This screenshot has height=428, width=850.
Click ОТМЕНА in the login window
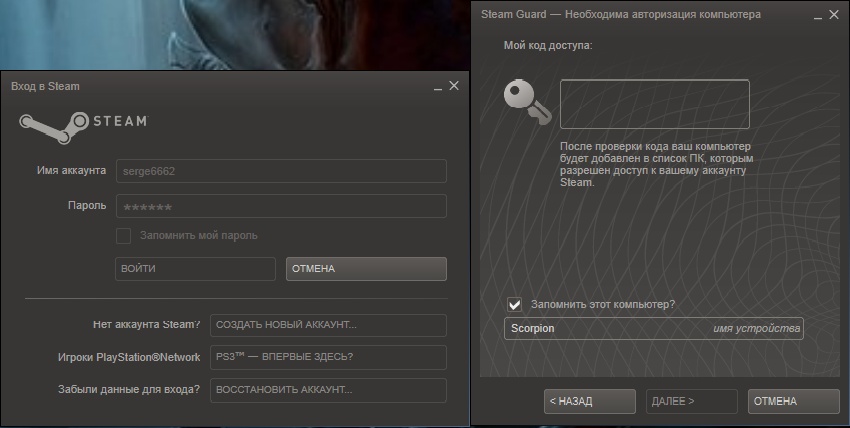[366, 269]
